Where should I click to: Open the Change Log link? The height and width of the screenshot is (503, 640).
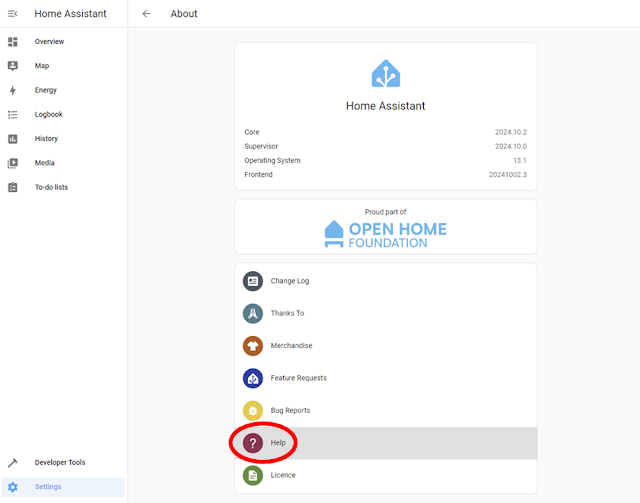click(x=290, y=281)
